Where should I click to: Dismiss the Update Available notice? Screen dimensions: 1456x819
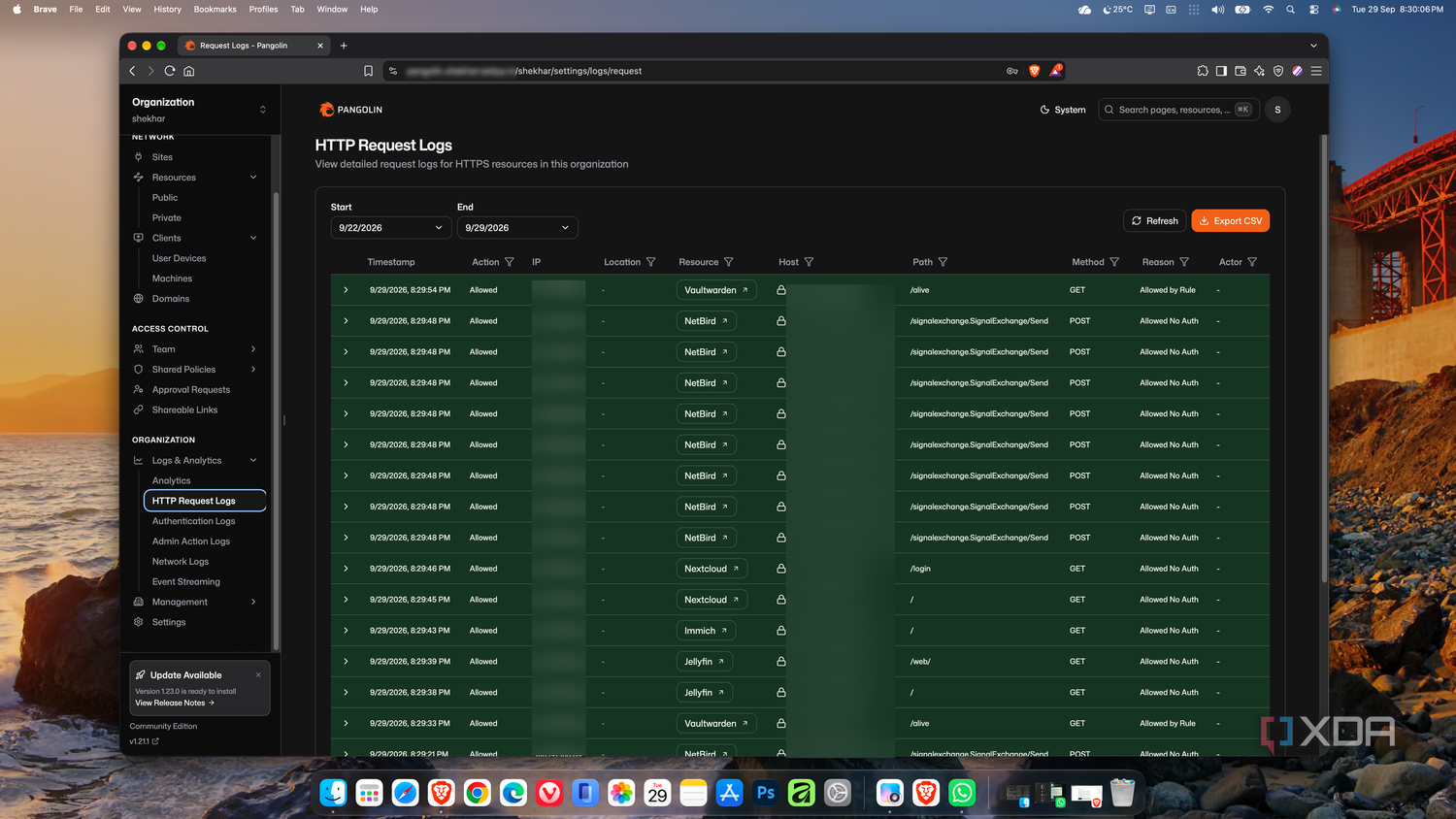point(258,675)
